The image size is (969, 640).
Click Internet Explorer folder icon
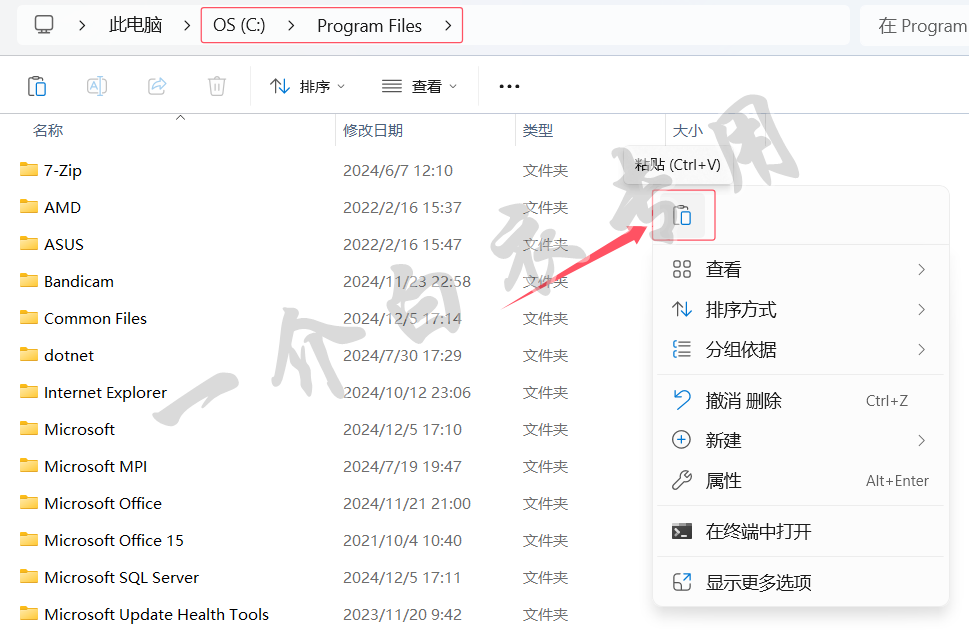[29, 392]
